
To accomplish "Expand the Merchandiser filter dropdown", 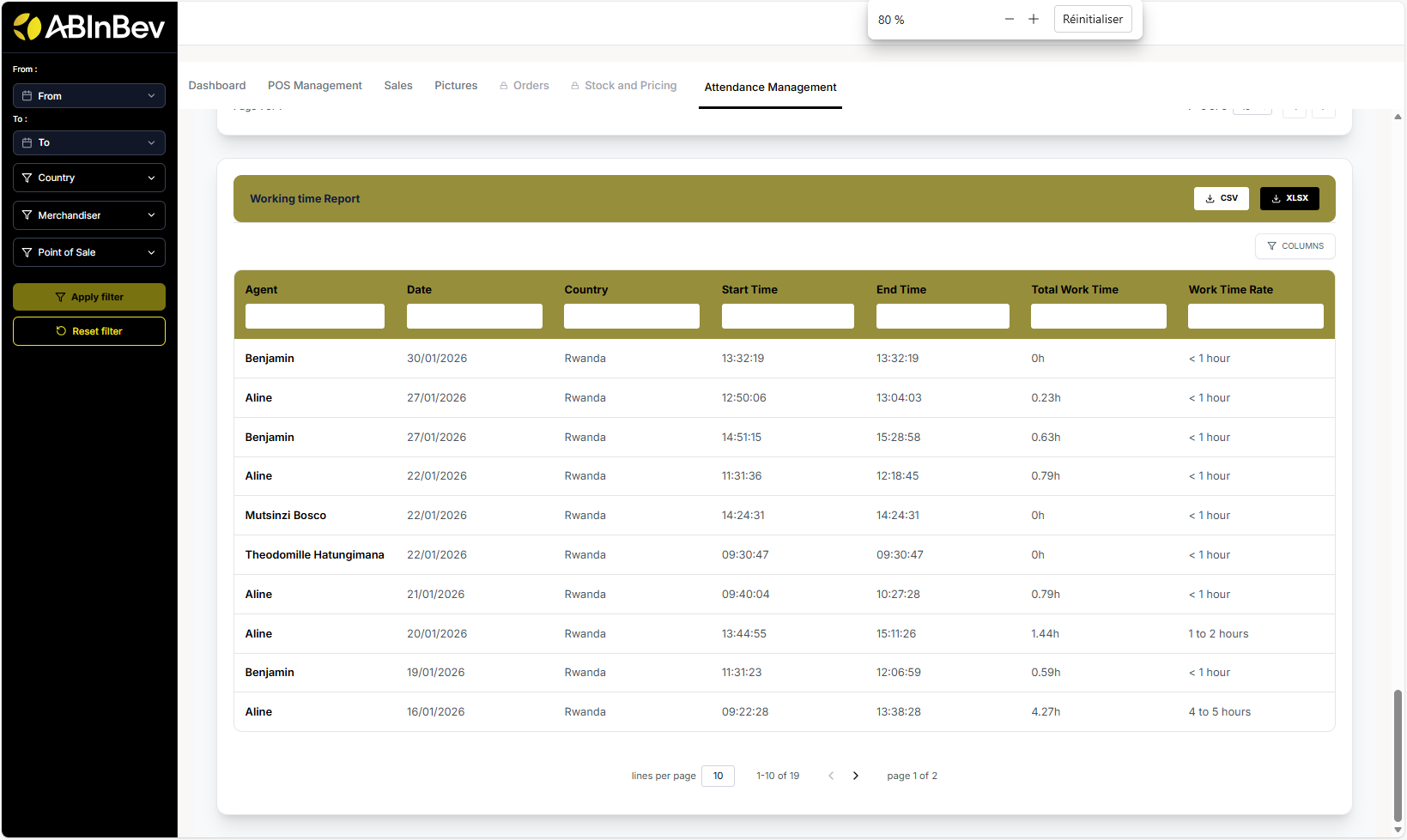I will click(89, 215).
